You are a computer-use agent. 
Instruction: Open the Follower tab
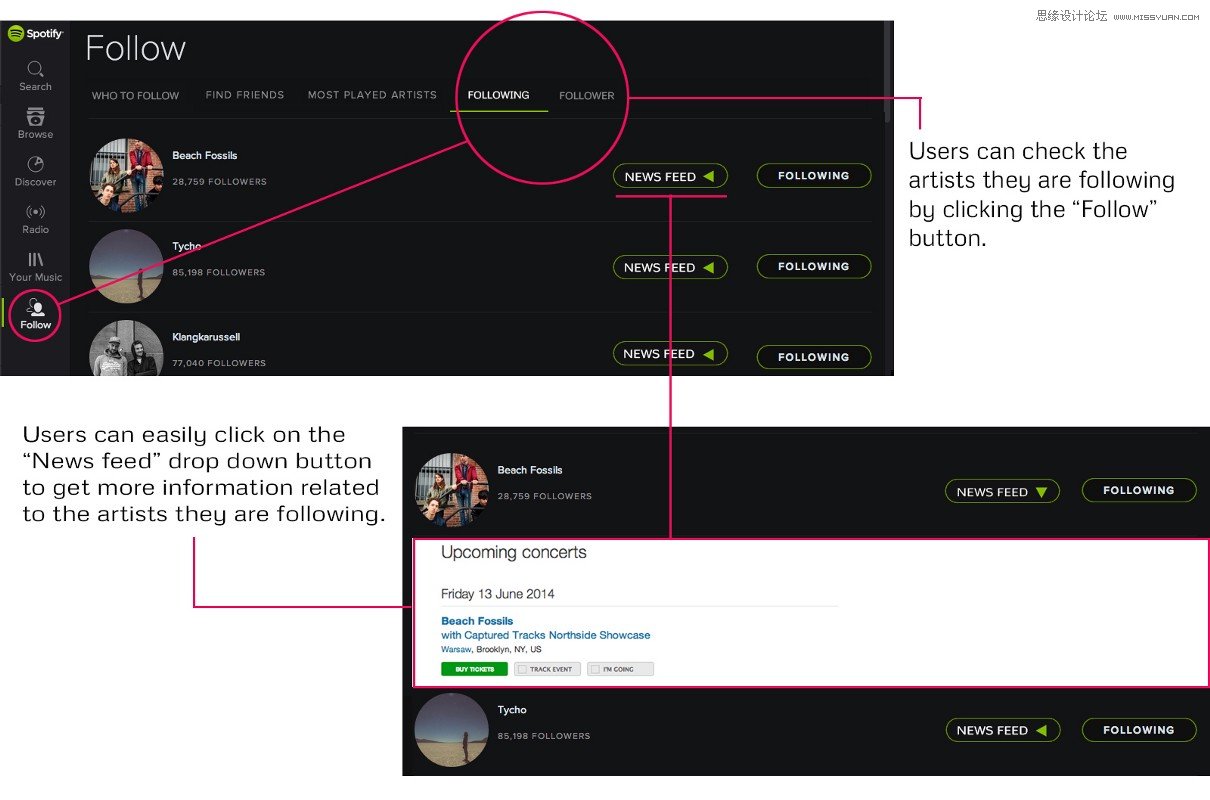point(587,96)
